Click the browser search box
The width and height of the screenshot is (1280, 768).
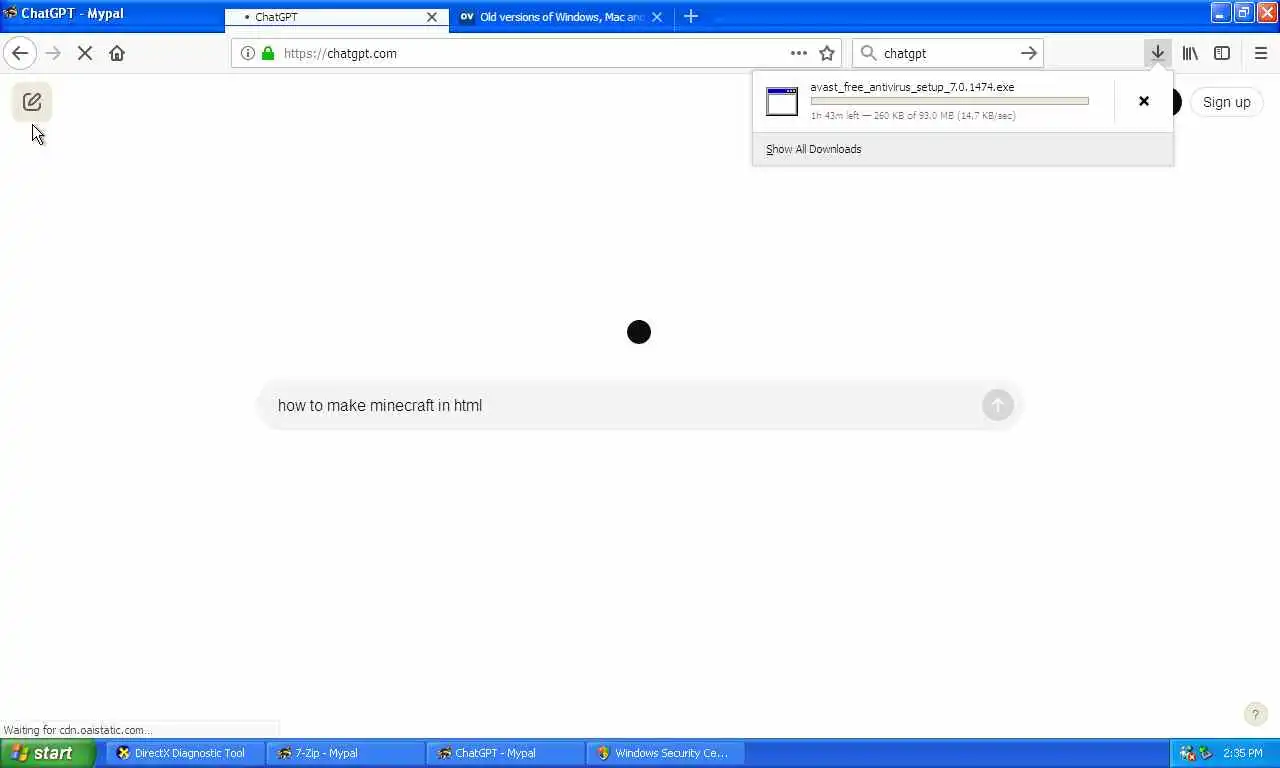click(x=948, y=53)
